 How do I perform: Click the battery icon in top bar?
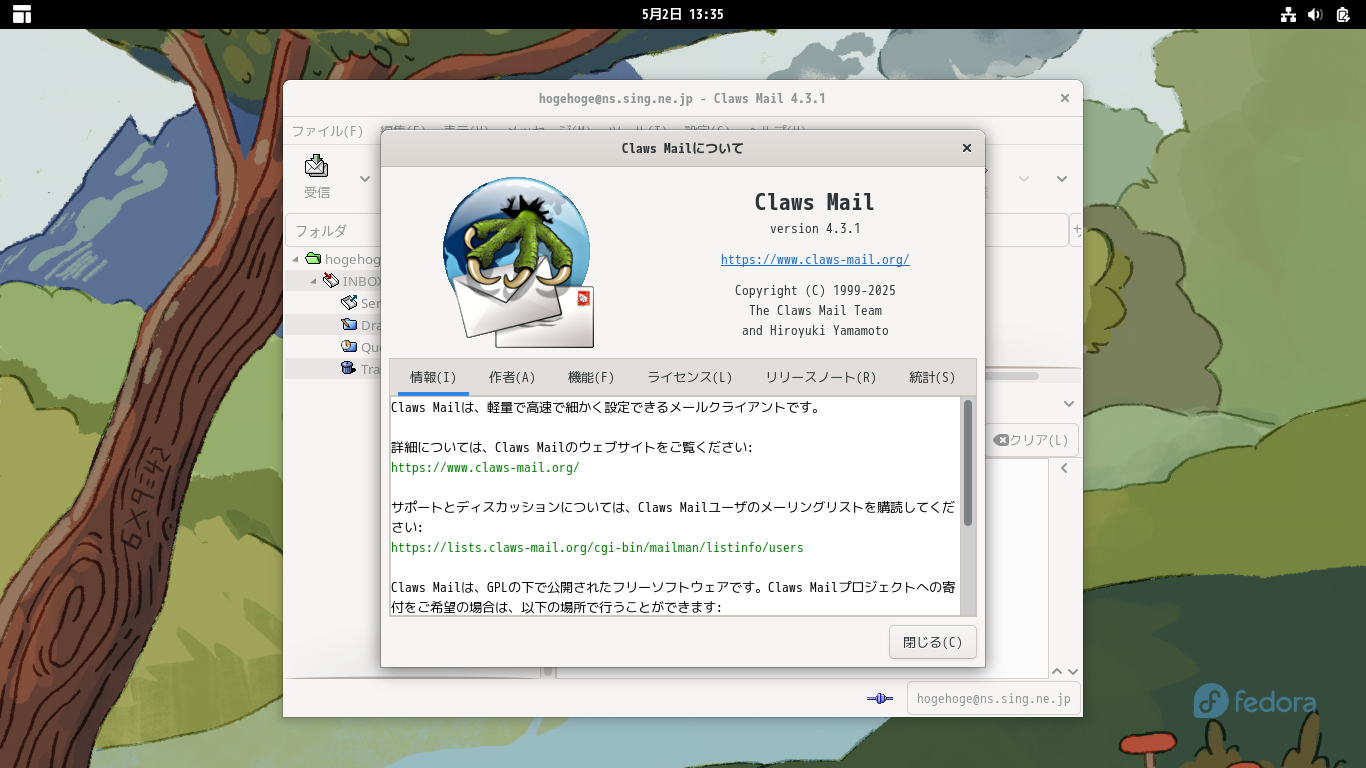1343,14
